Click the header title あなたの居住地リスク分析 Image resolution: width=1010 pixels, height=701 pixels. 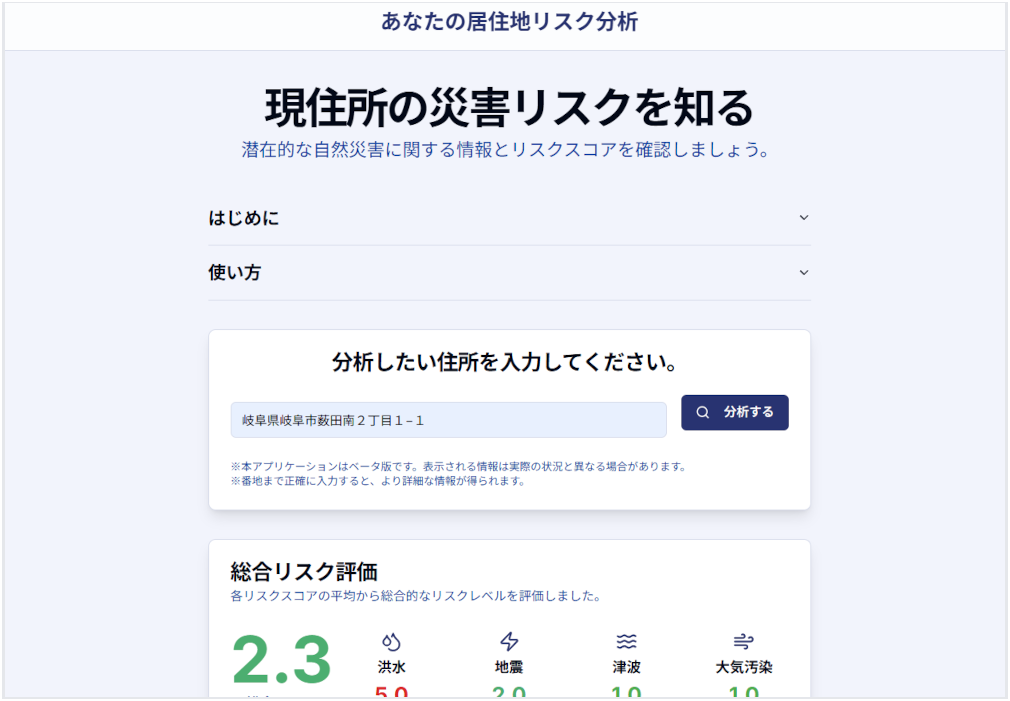coord(504,22)
